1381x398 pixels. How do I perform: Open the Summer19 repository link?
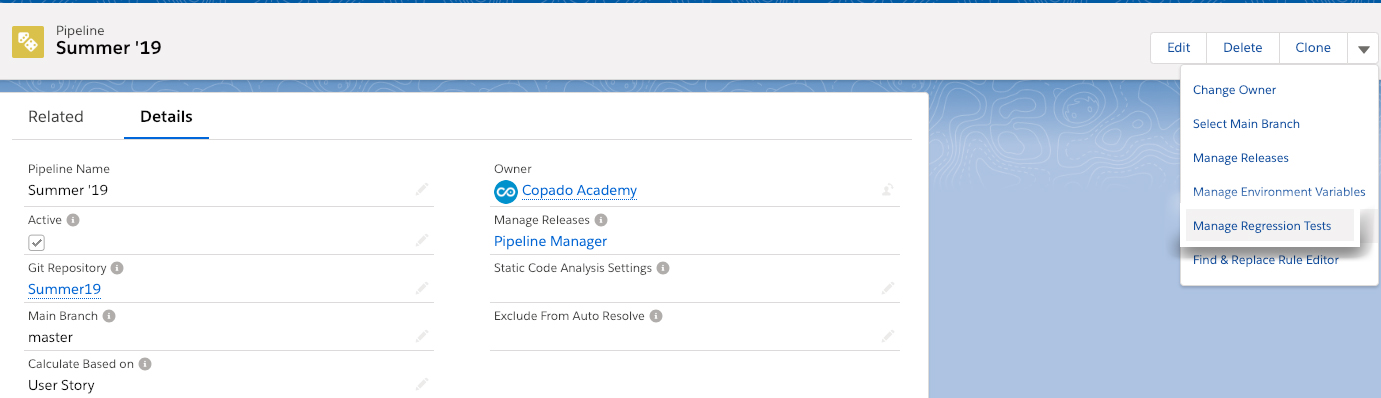click(x=64, y=289)
